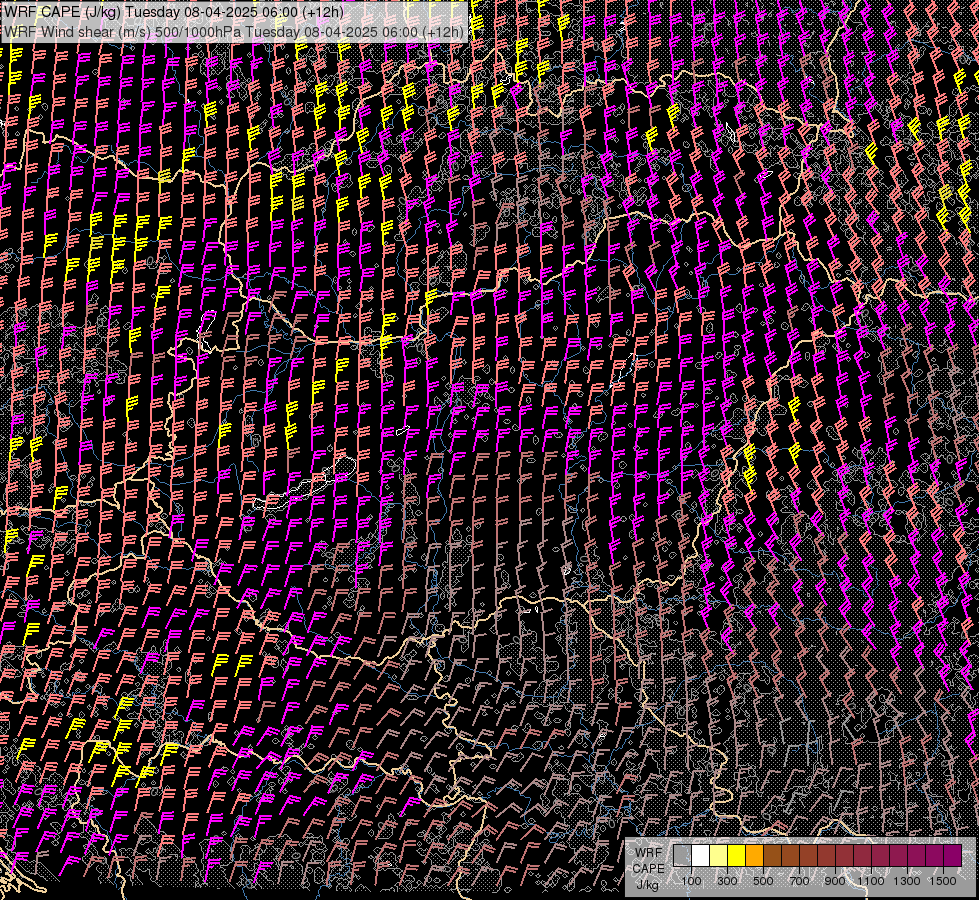Click the bright yellow swatch after 300

point(737,855)
